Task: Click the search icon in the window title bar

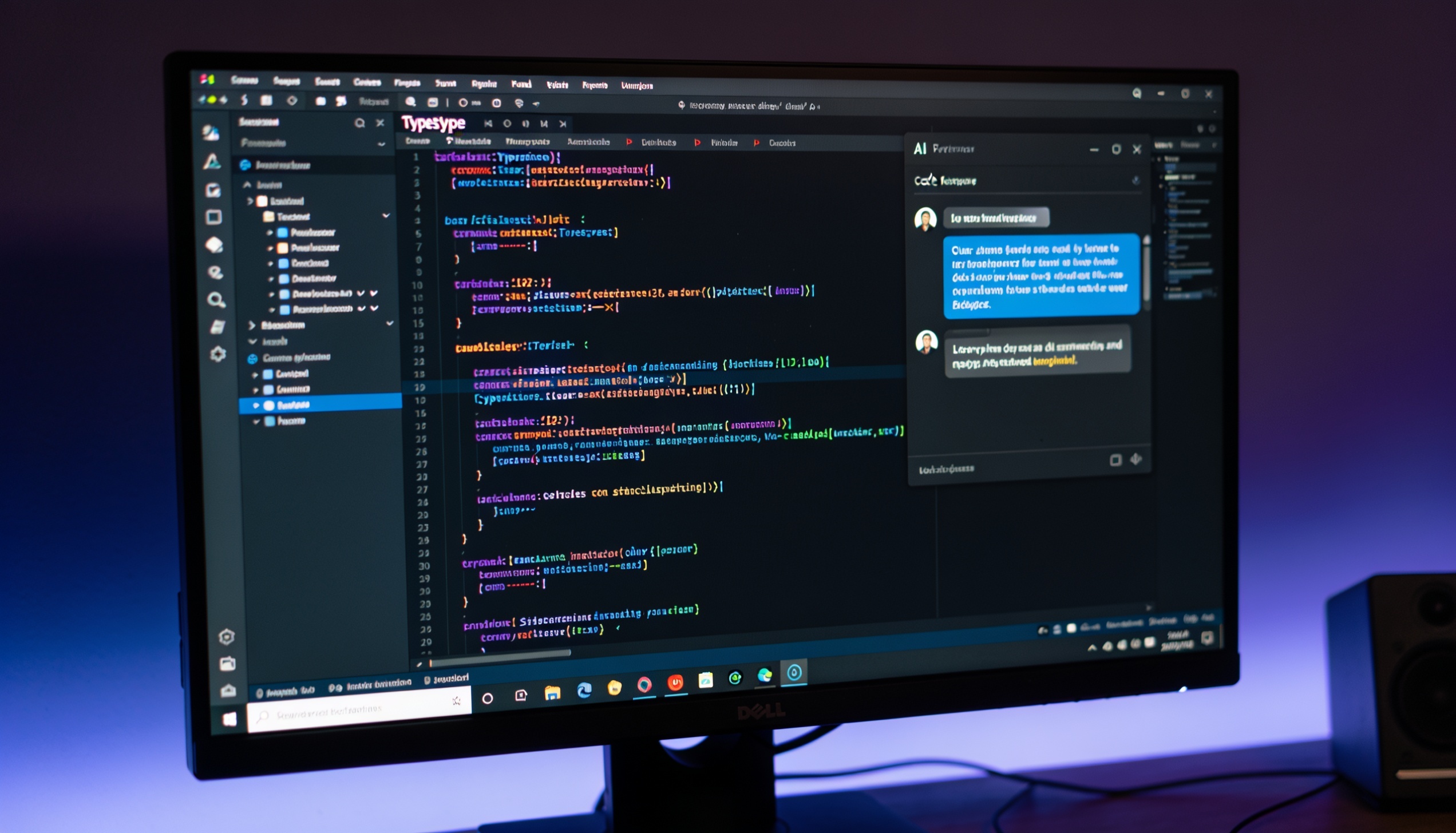Action: pyautogui.click(x=1137, y=93)
